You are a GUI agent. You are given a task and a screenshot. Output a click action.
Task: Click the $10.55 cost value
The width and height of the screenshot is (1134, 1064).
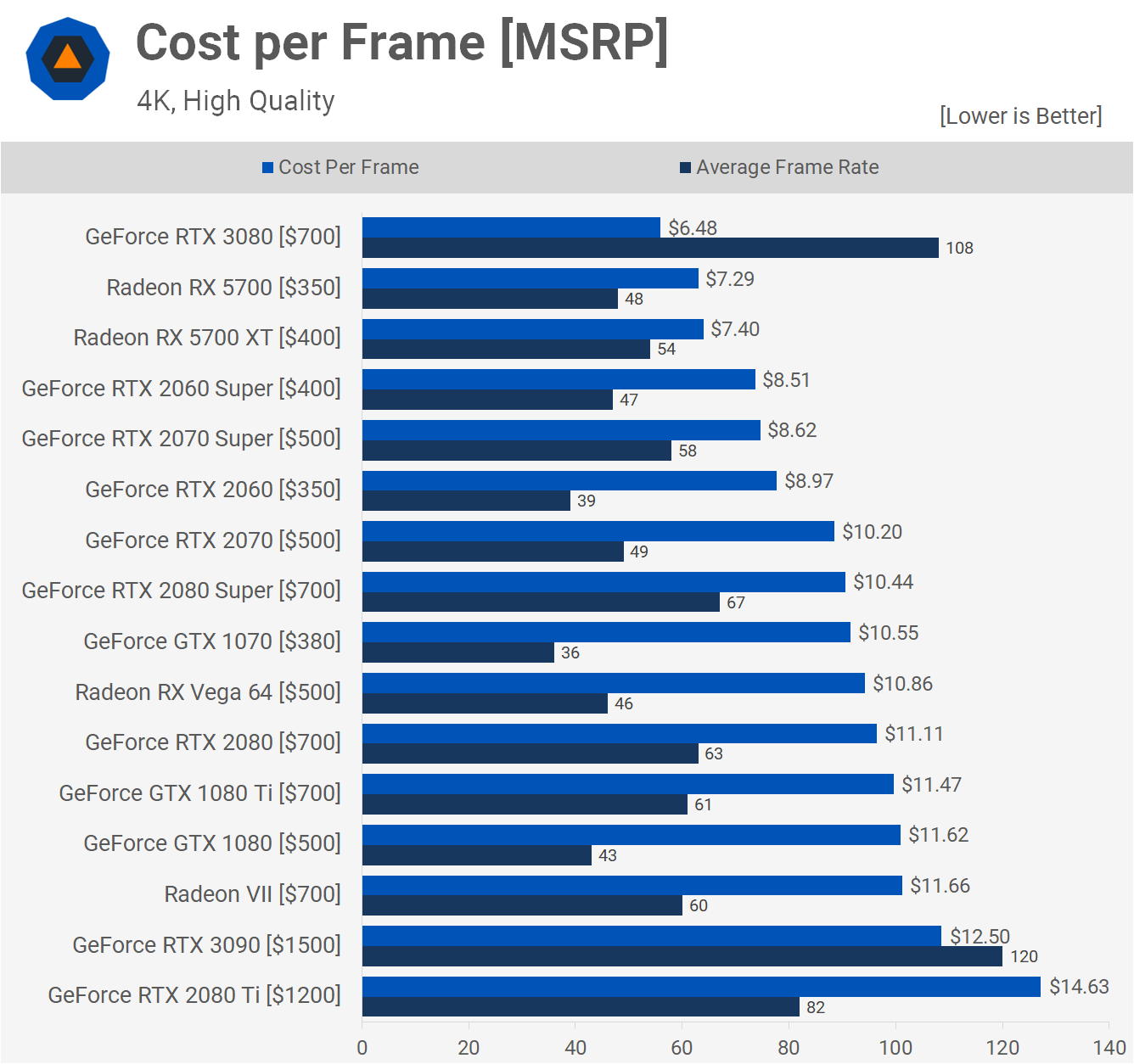point(889,633)
